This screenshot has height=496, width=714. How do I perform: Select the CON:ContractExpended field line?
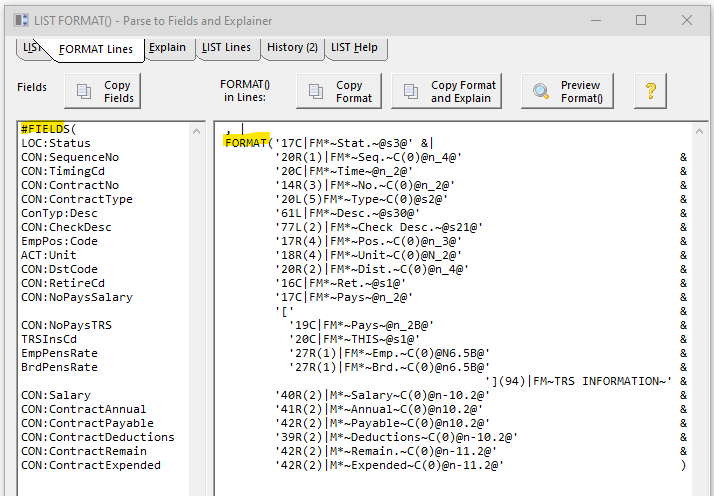[91, 465]
